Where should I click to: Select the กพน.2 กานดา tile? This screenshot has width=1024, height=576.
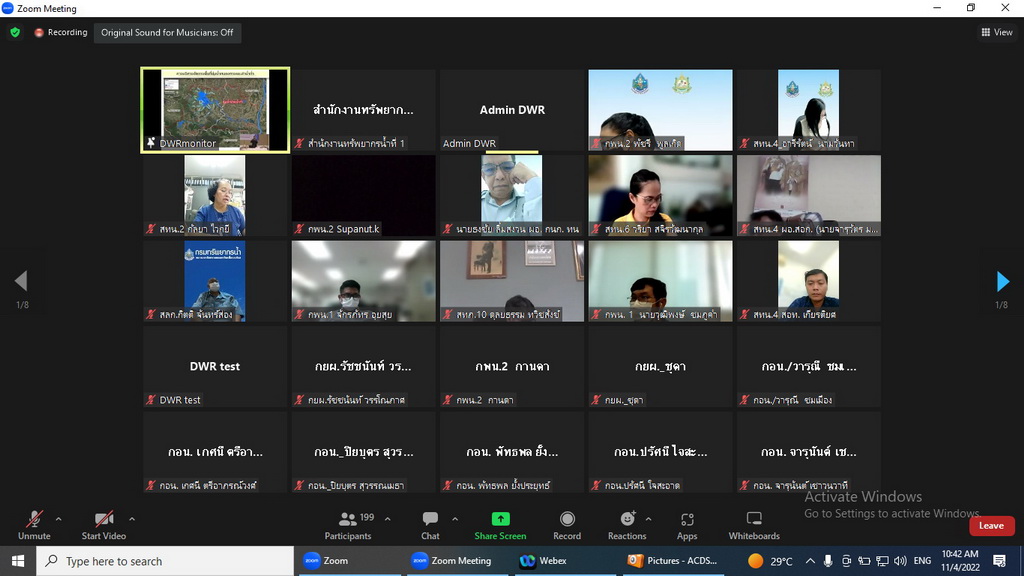(x=512, y=366)
